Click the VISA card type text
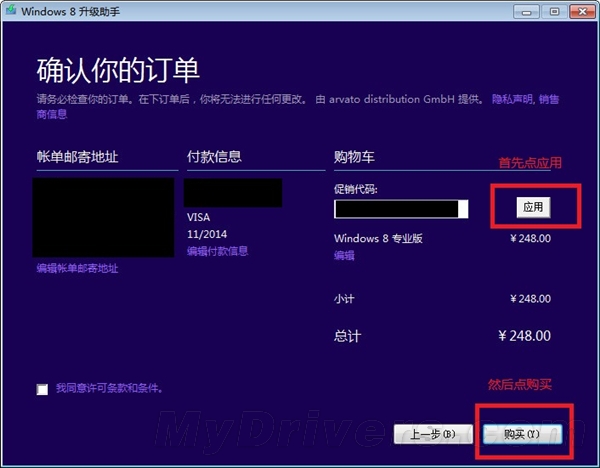Screen dimensions: 600x468 [x=198, y=217]
